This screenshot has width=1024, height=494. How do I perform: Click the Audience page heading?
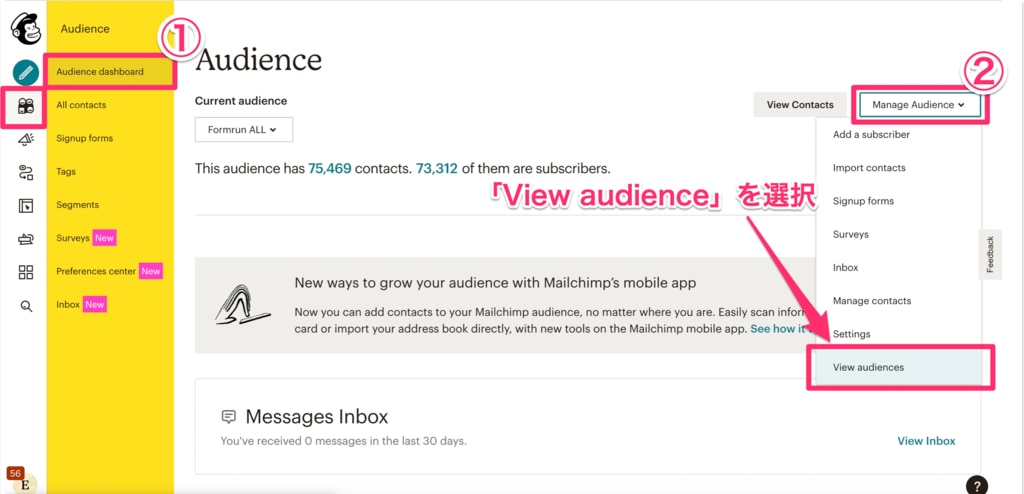[259, 59]
